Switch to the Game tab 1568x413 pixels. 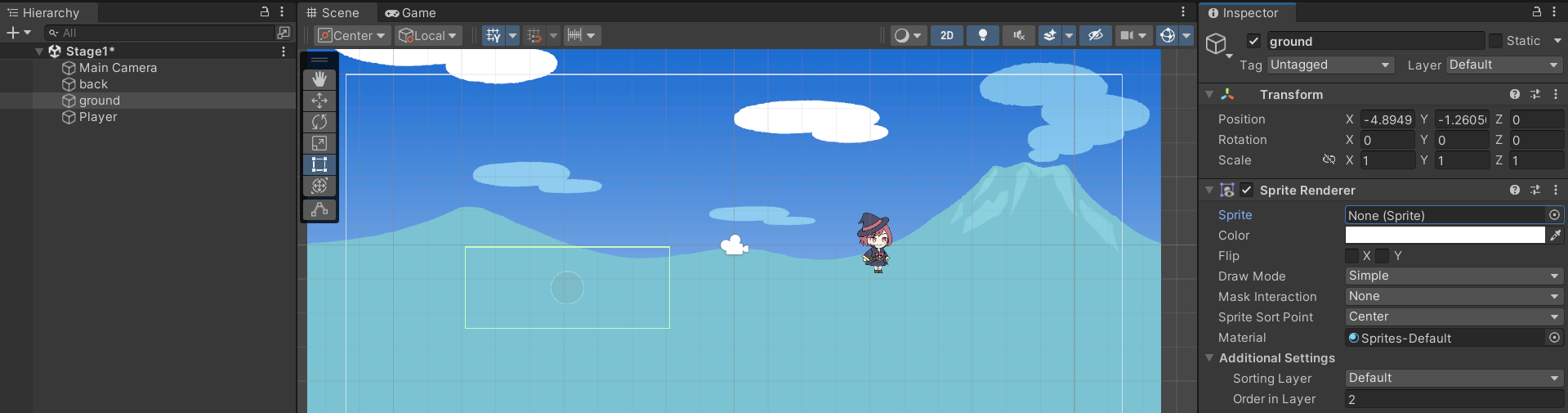410,12
